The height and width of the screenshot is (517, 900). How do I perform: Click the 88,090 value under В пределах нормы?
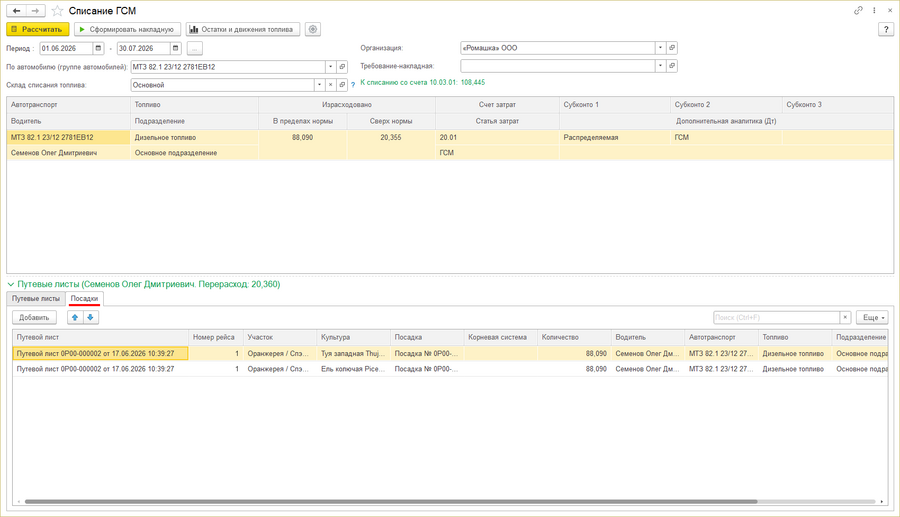coord(302,137)
